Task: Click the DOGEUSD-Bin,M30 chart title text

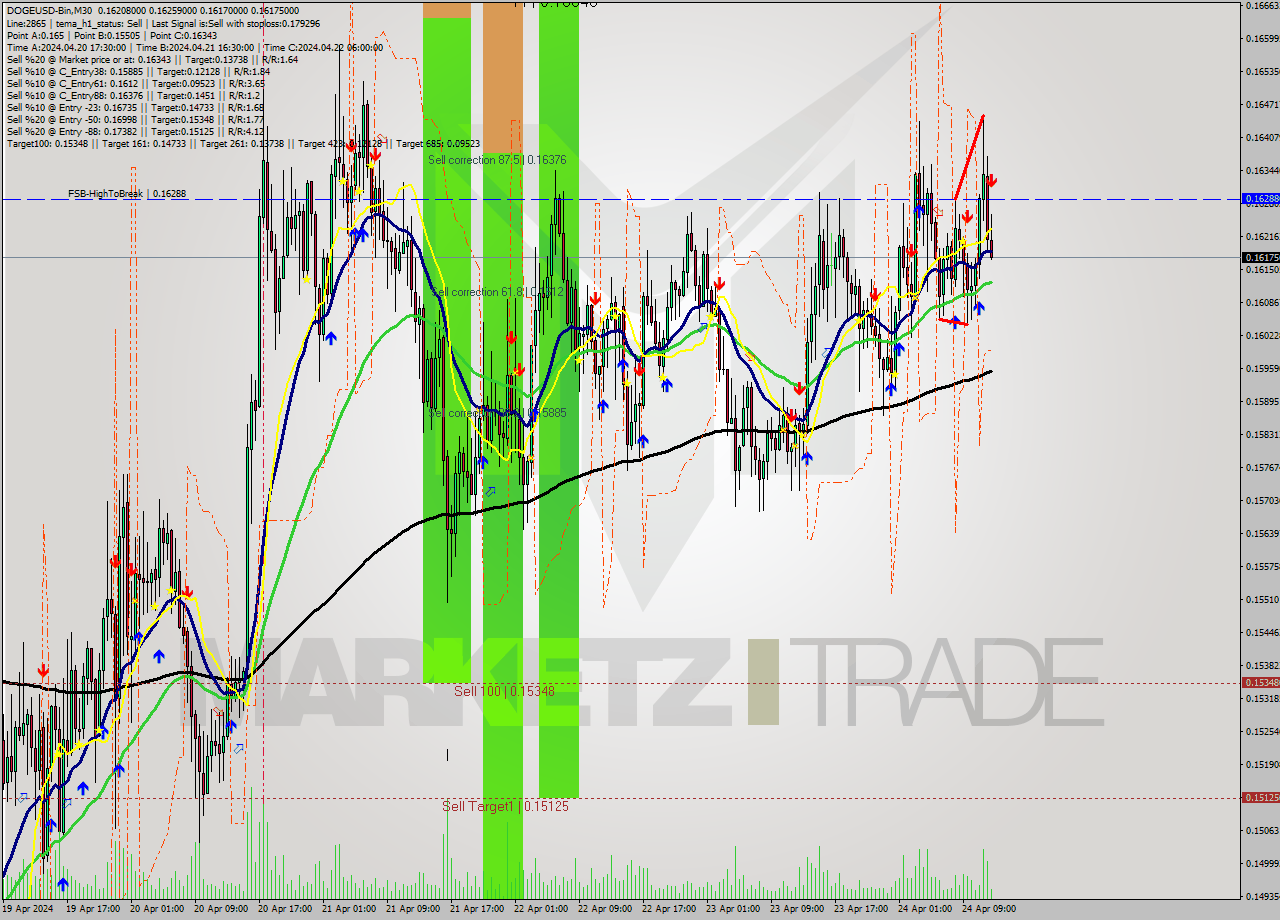Action: (x=48, y=11)
